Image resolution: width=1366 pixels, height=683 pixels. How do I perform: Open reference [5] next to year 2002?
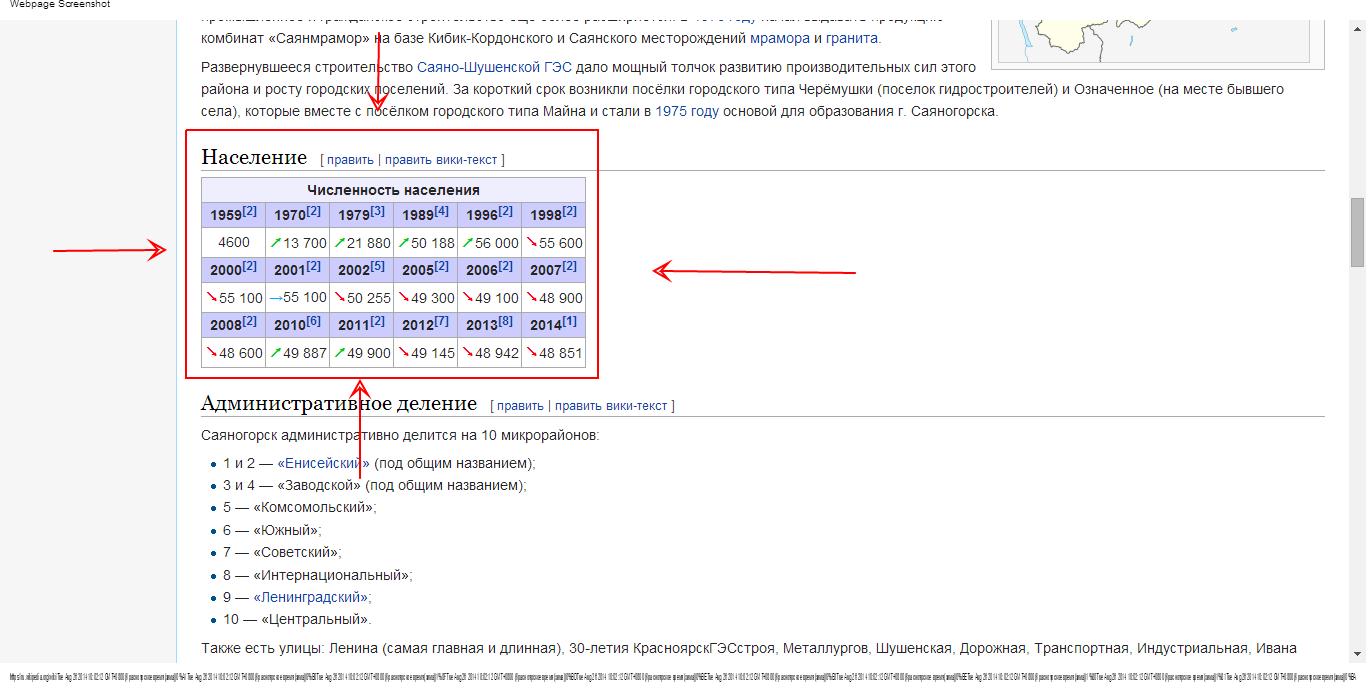(x=377, y=266)
